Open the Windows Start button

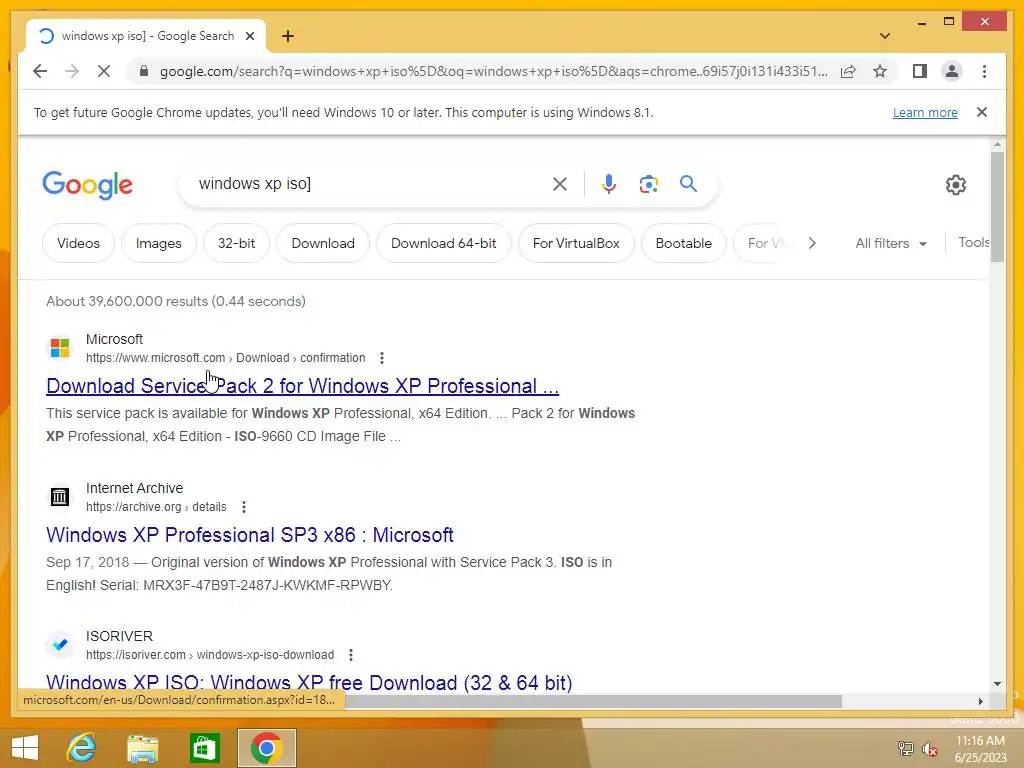point(25,748)
